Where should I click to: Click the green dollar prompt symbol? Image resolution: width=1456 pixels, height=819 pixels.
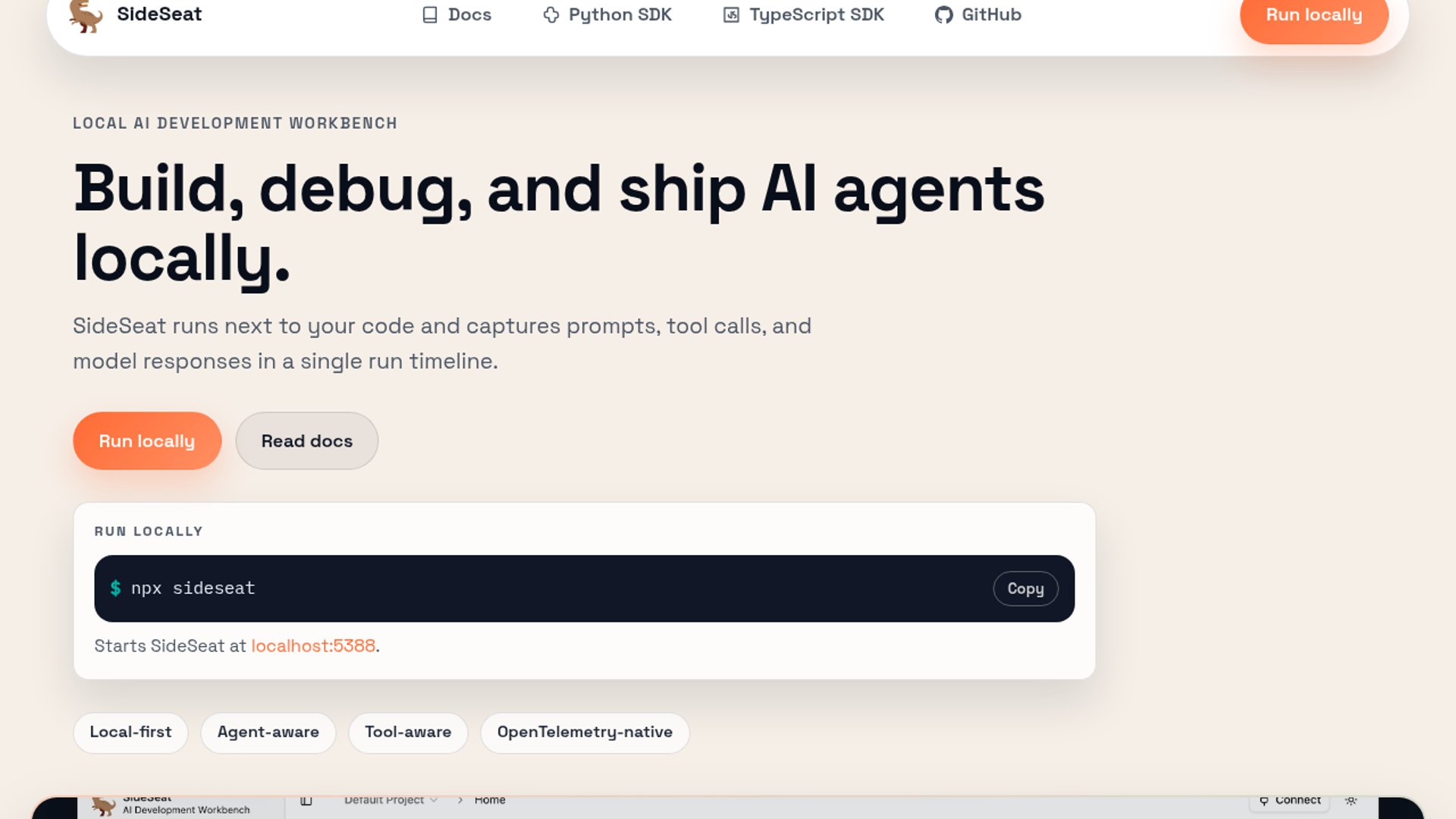click(115, 588)
